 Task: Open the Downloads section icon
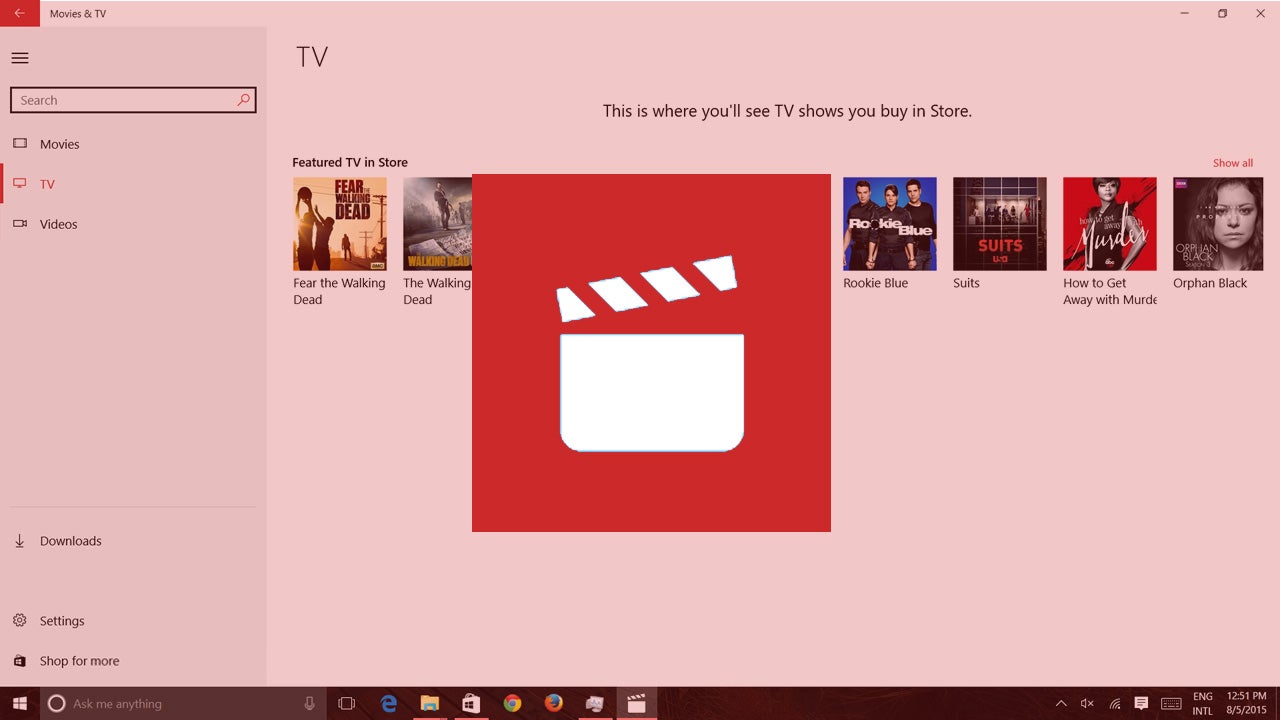(20, 540)
